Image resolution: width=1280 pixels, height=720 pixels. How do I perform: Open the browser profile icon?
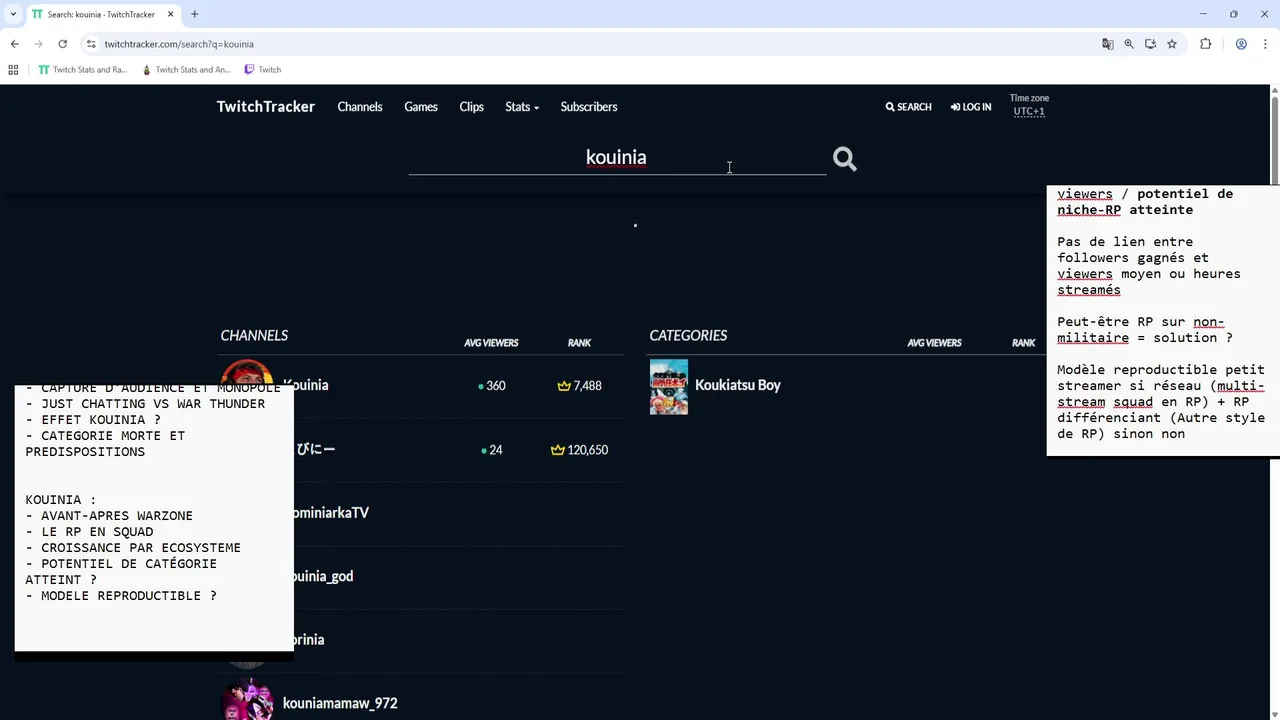point(1241,44)
